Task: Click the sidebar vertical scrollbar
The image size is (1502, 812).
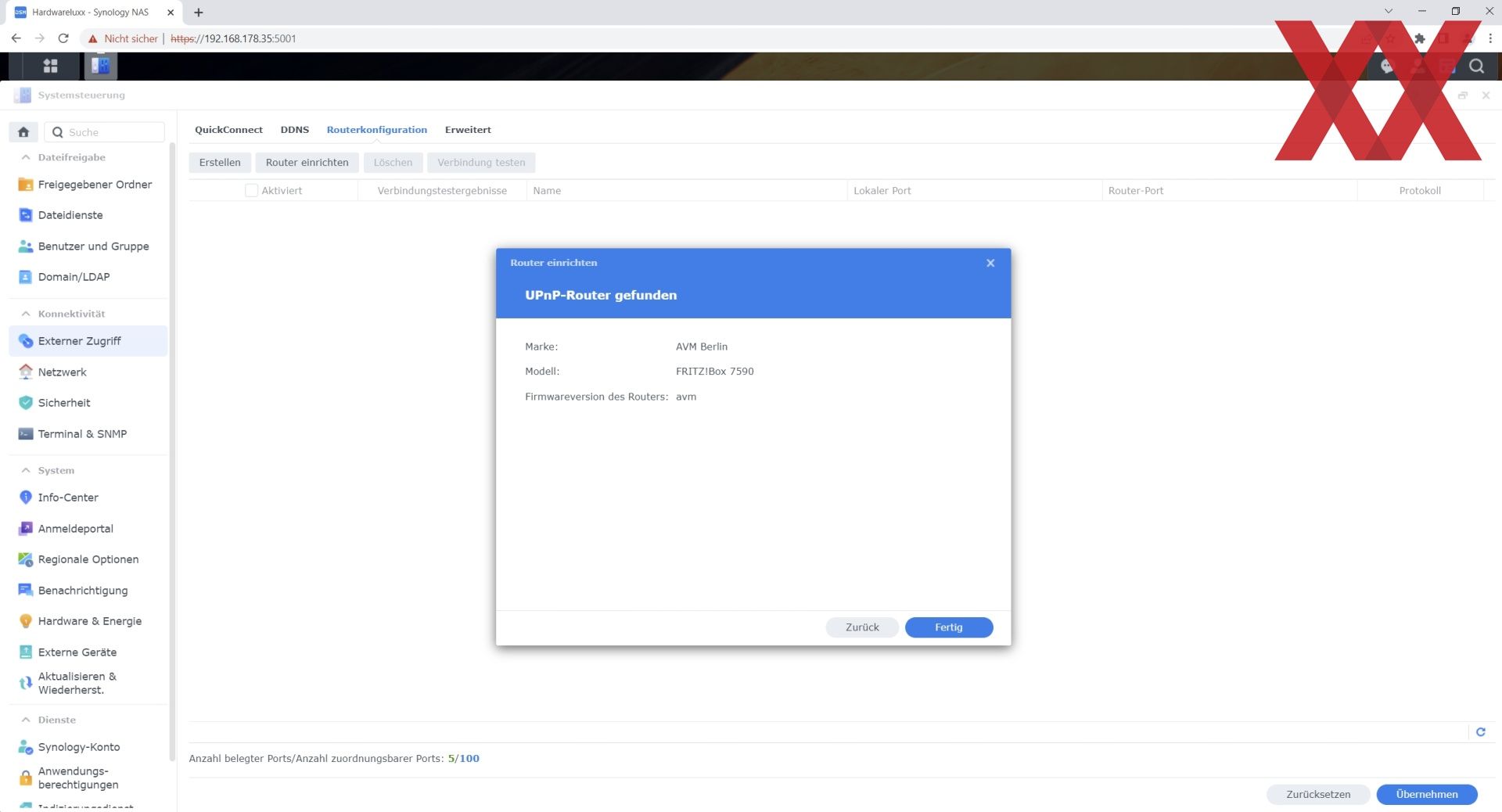Action: 172,454
